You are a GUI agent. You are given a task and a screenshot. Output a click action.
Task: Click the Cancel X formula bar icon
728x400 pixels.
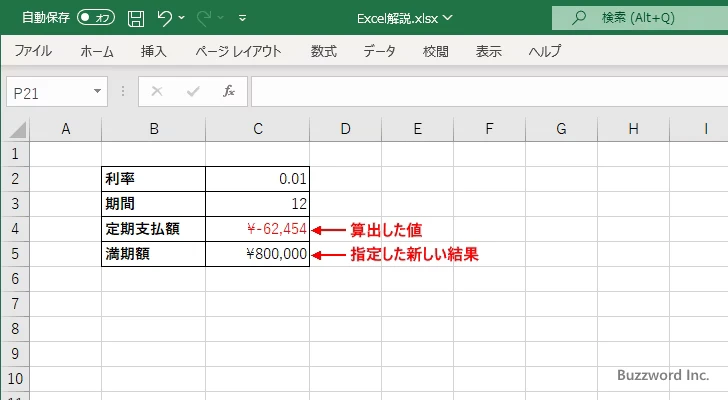click(157, 91)
